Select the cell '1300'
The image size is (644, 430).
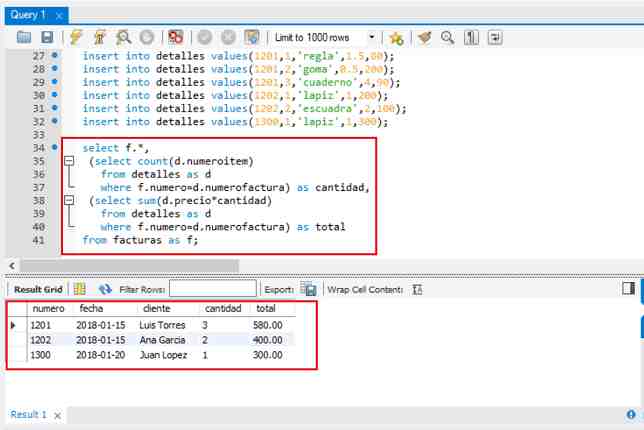pyautogui.click(x=41, y=355)
